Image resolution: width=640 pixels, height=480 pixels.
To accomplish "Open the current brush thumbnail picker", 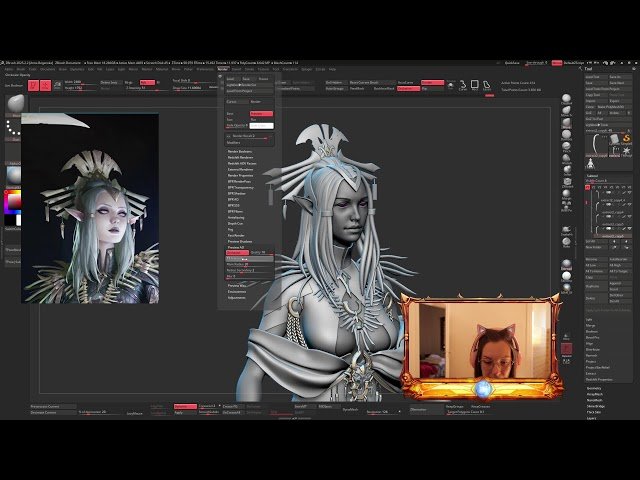I will click(16, 104).
